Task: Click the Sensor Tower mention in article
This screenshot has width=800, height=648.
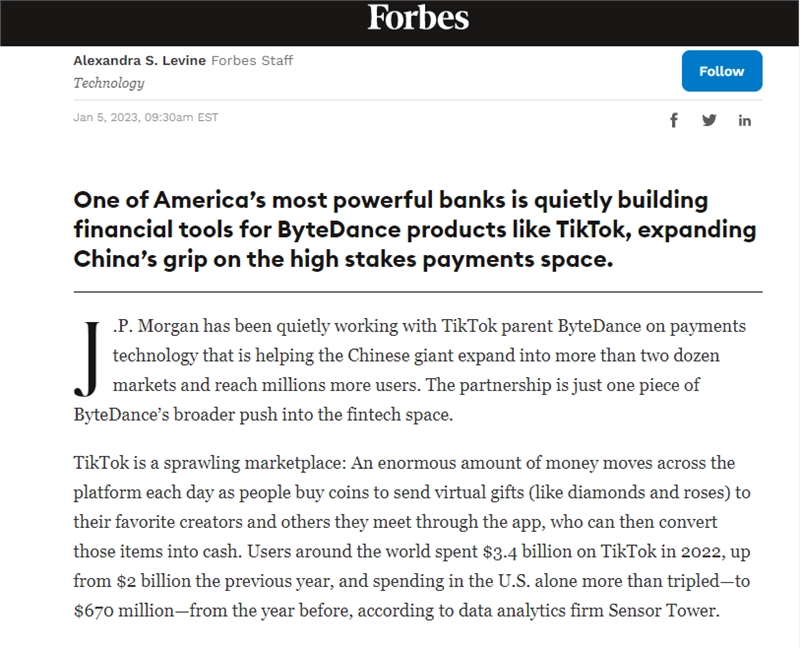Action: click(x=663, y=610)
